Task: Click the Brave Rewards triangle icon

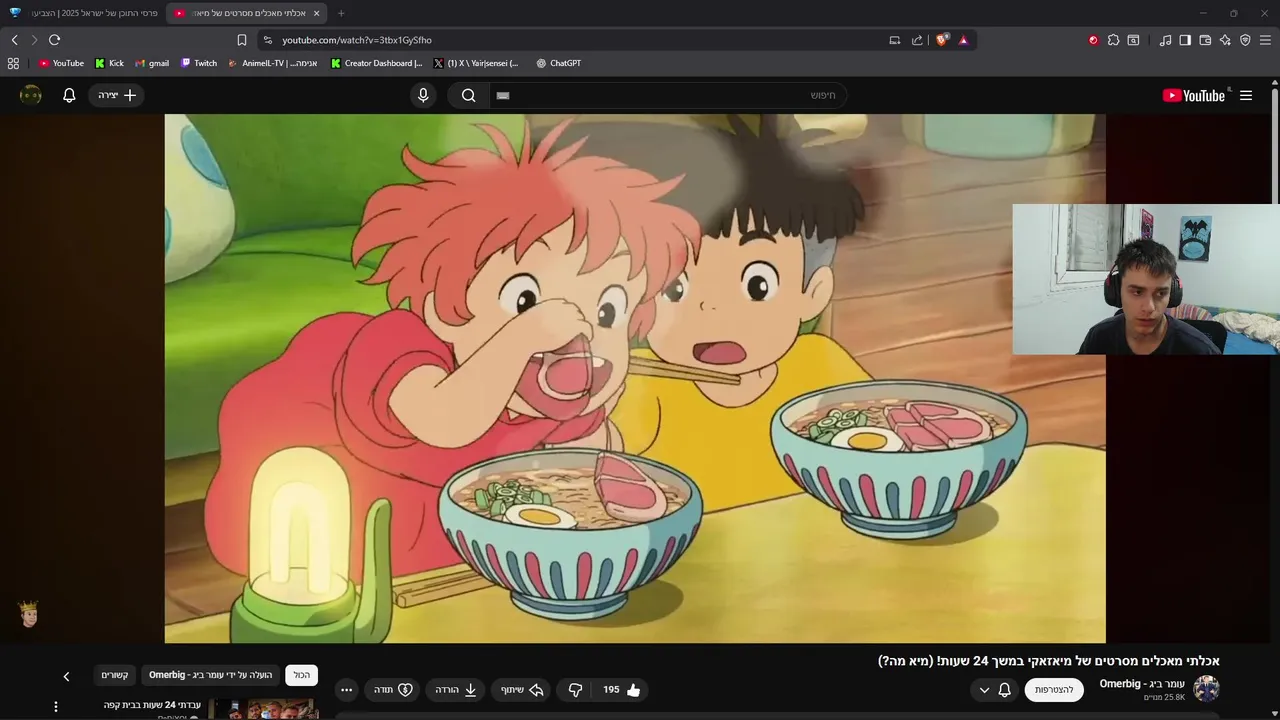Action: point(963,40)
